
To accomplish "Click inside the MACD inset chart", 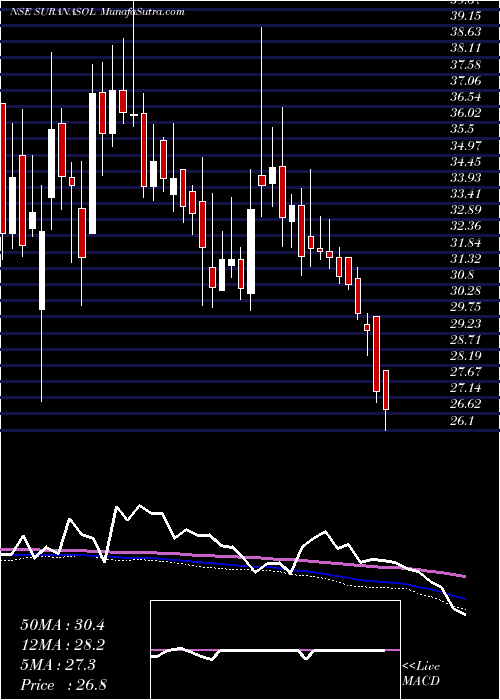I will [275, 650].
